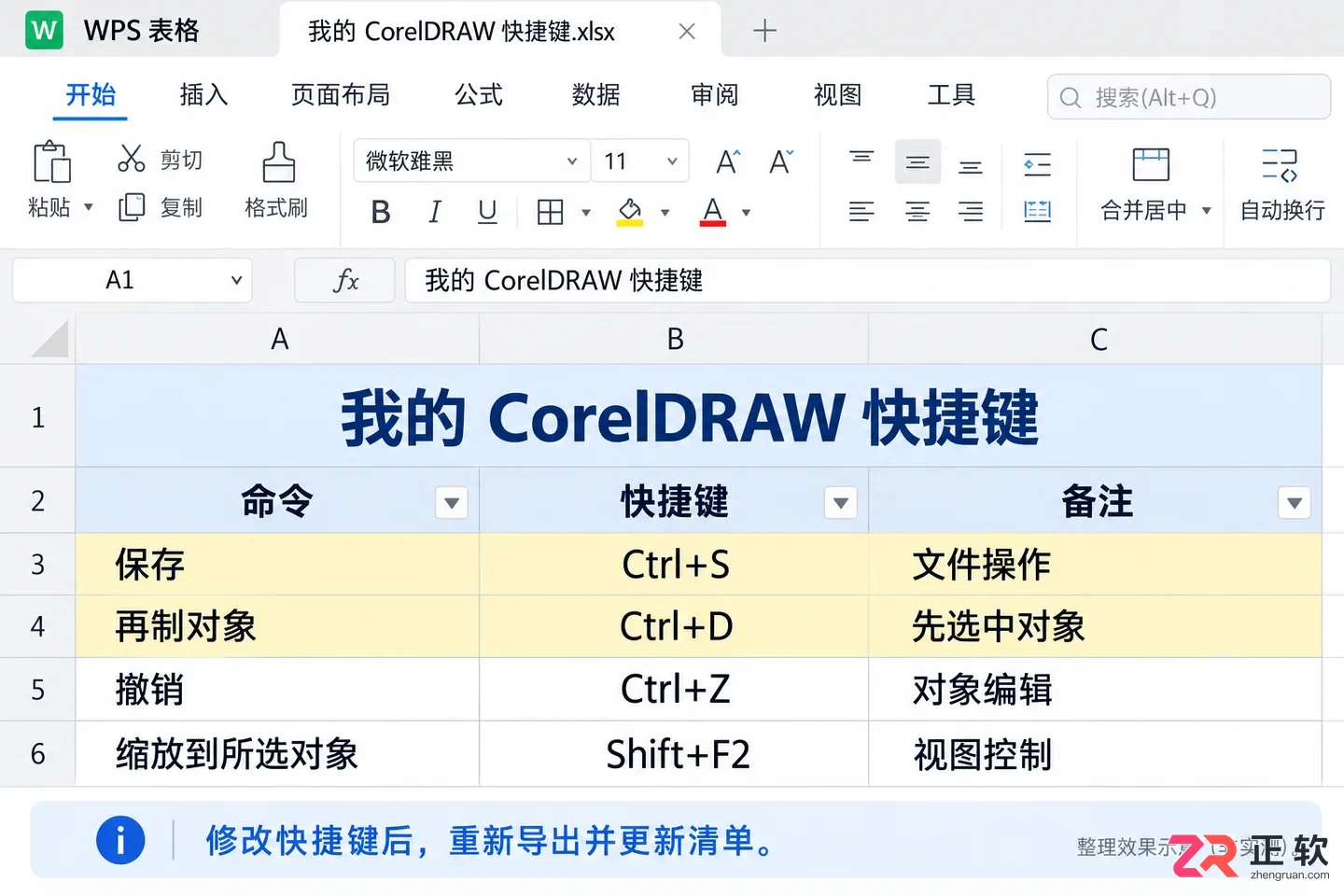Viewport: 1344px width, 896px height.
Task: Toggle Italic formatting
Action: 434,213
